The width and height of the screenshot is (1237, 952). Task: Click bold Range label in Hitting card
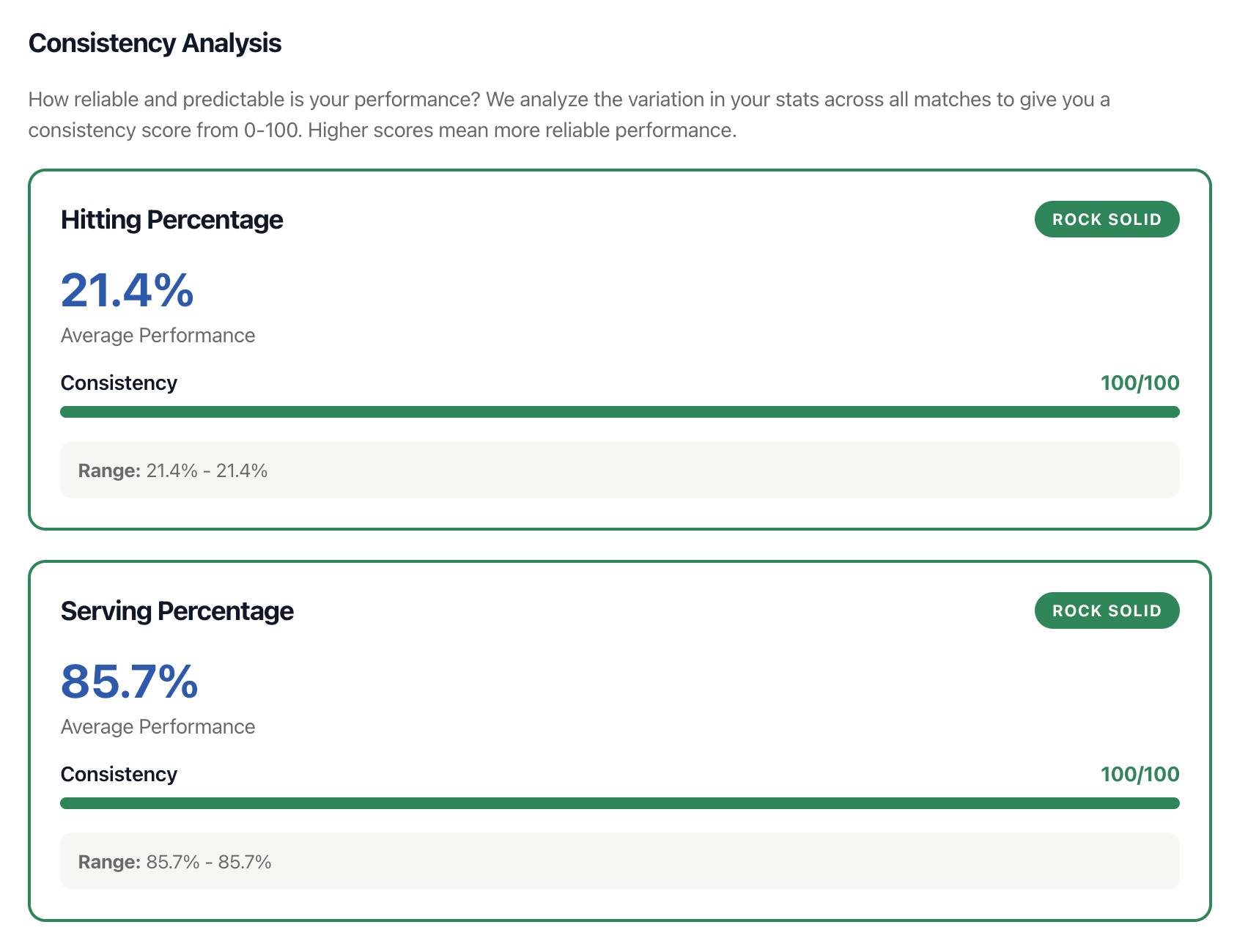(x=109, y=471)
